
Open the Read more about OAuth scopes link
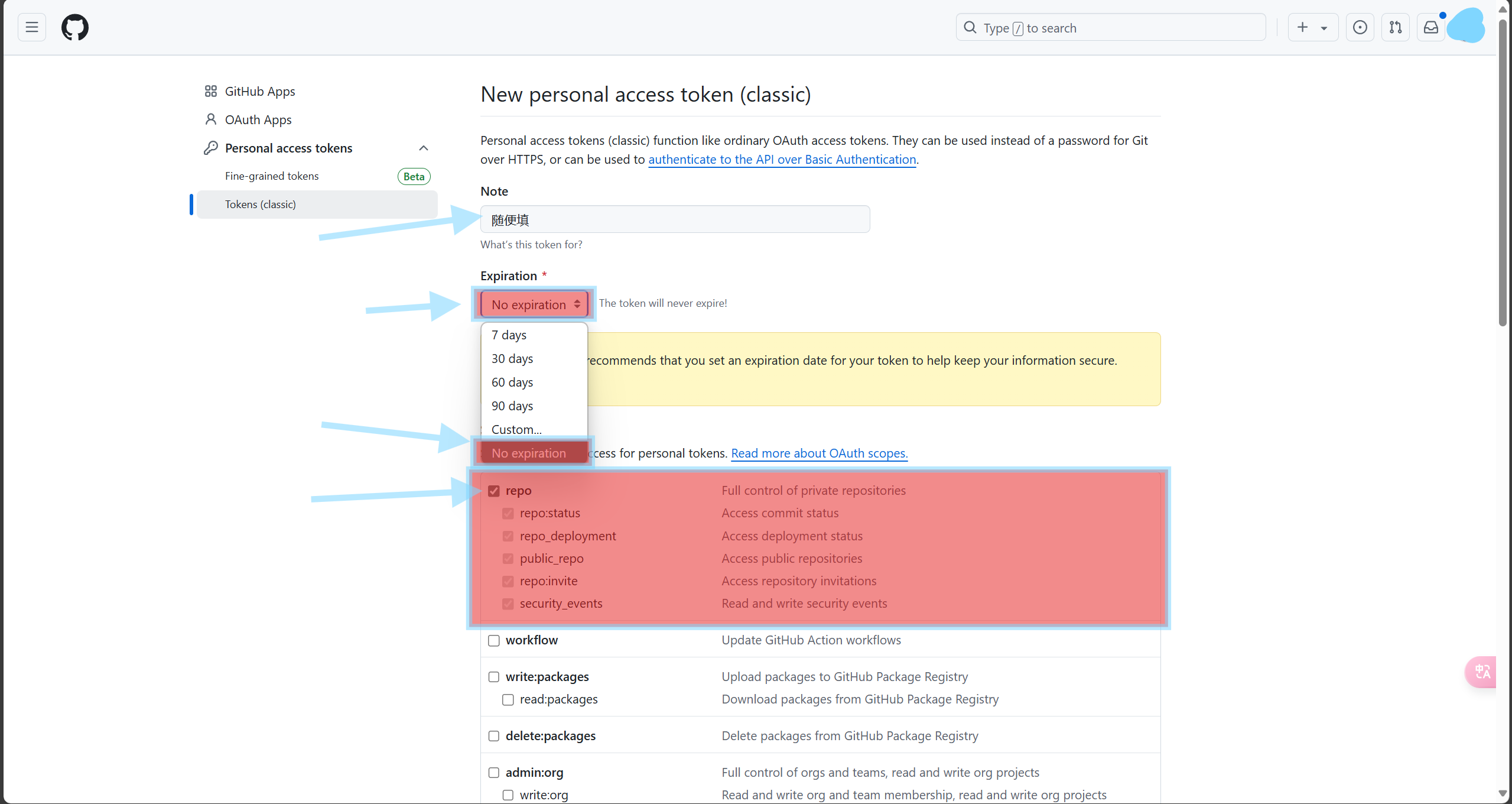819,453
